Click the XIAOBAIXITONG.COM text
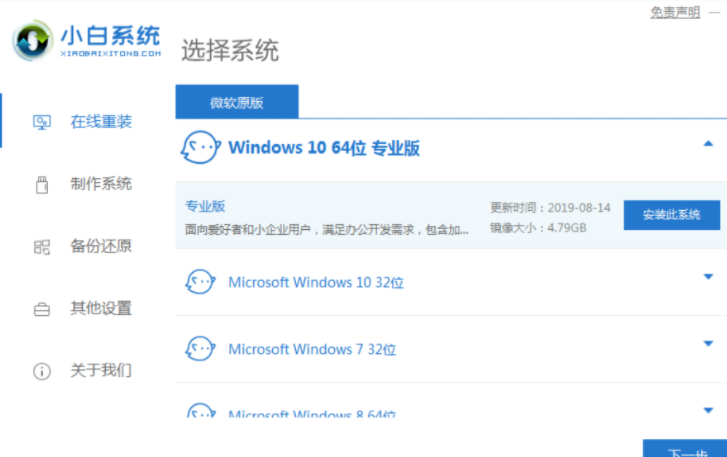The height and width of the screenshot is (457, 727). pyautogui.click(x=111, y=54)
